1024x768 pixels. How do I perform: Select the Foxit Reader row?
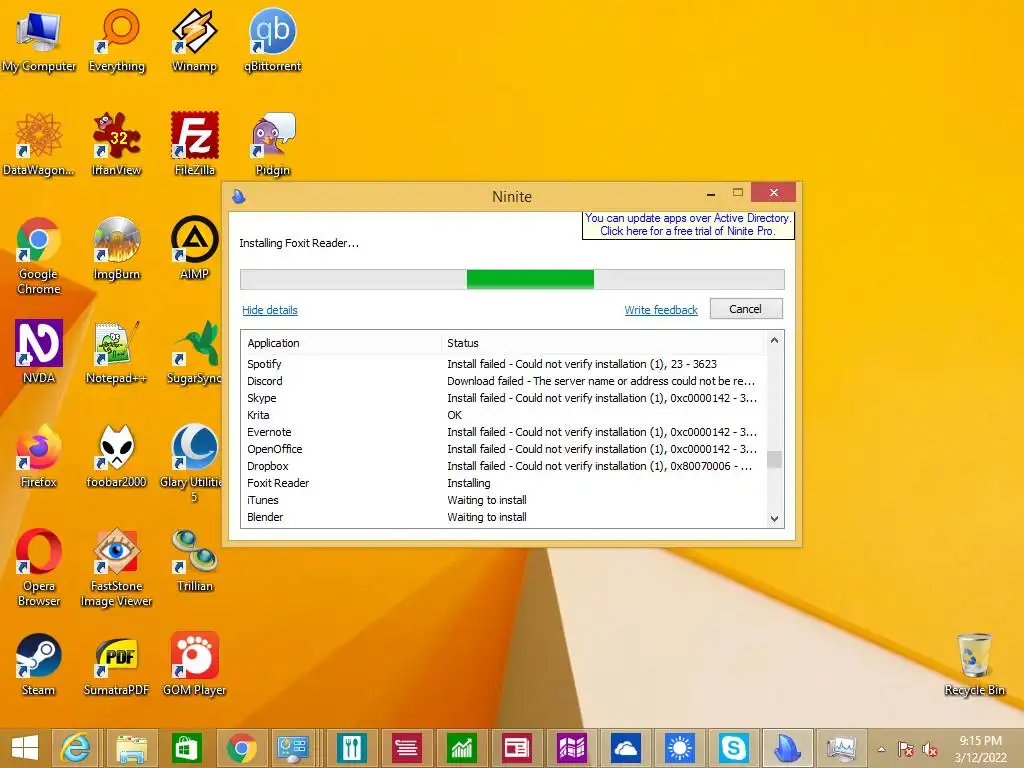coord(504,483)
